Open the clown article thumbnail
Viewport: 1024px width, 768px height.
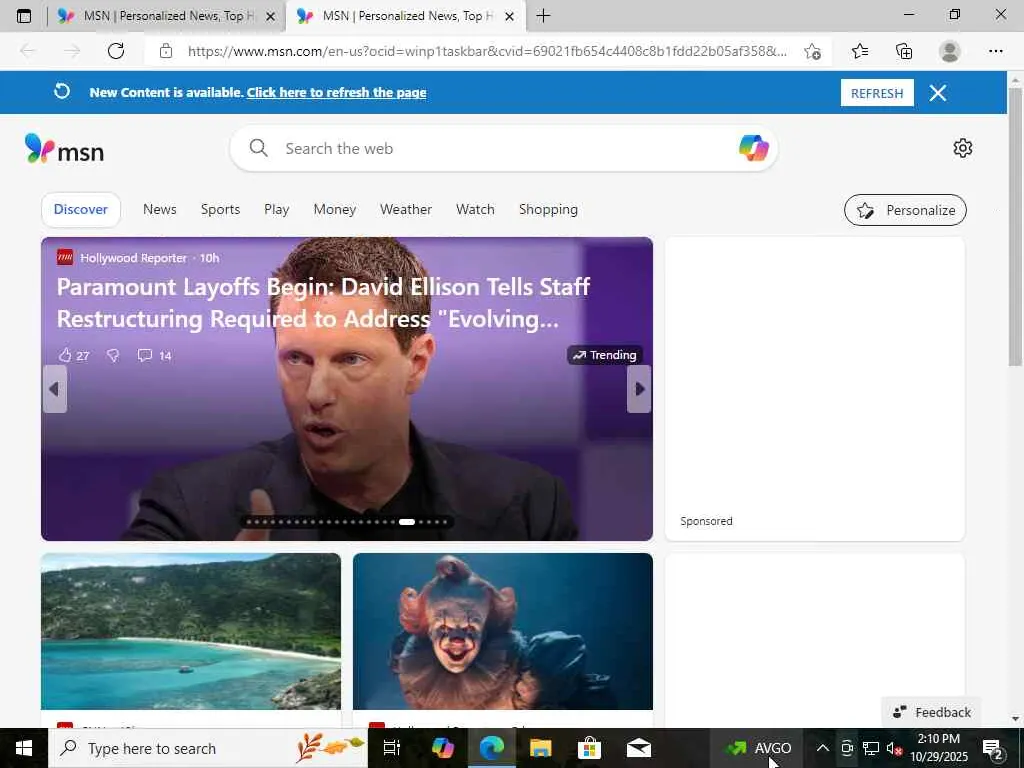point(503,632)
